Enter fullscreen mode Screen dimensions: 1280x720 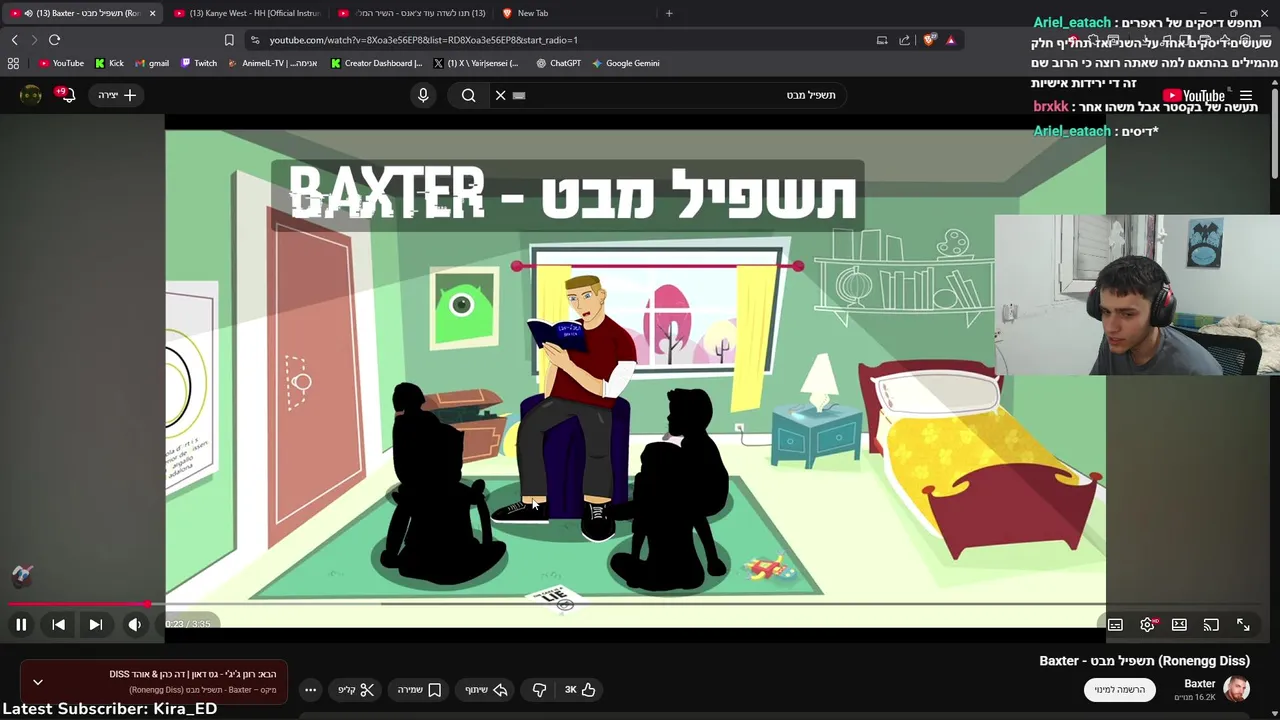1243,624
